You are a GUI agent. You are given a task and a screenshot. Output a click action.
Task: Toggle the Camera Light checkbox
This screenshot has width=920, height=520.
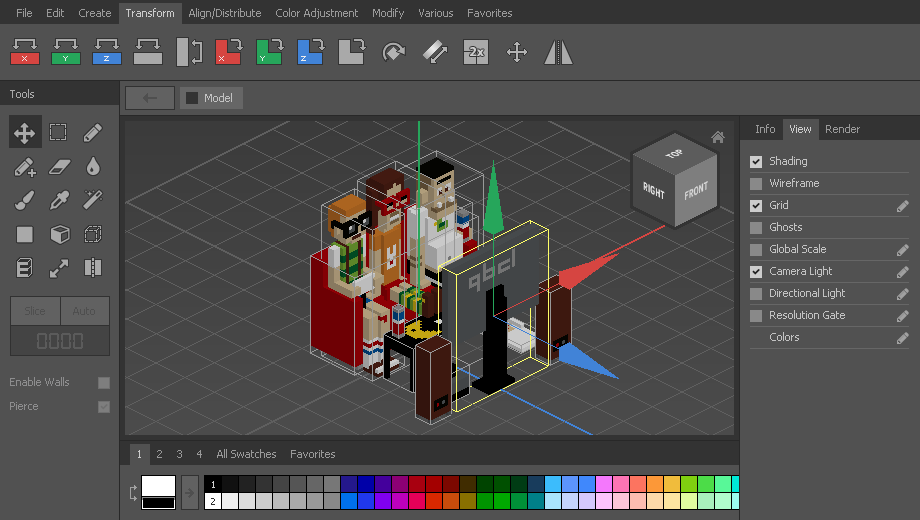756,272
